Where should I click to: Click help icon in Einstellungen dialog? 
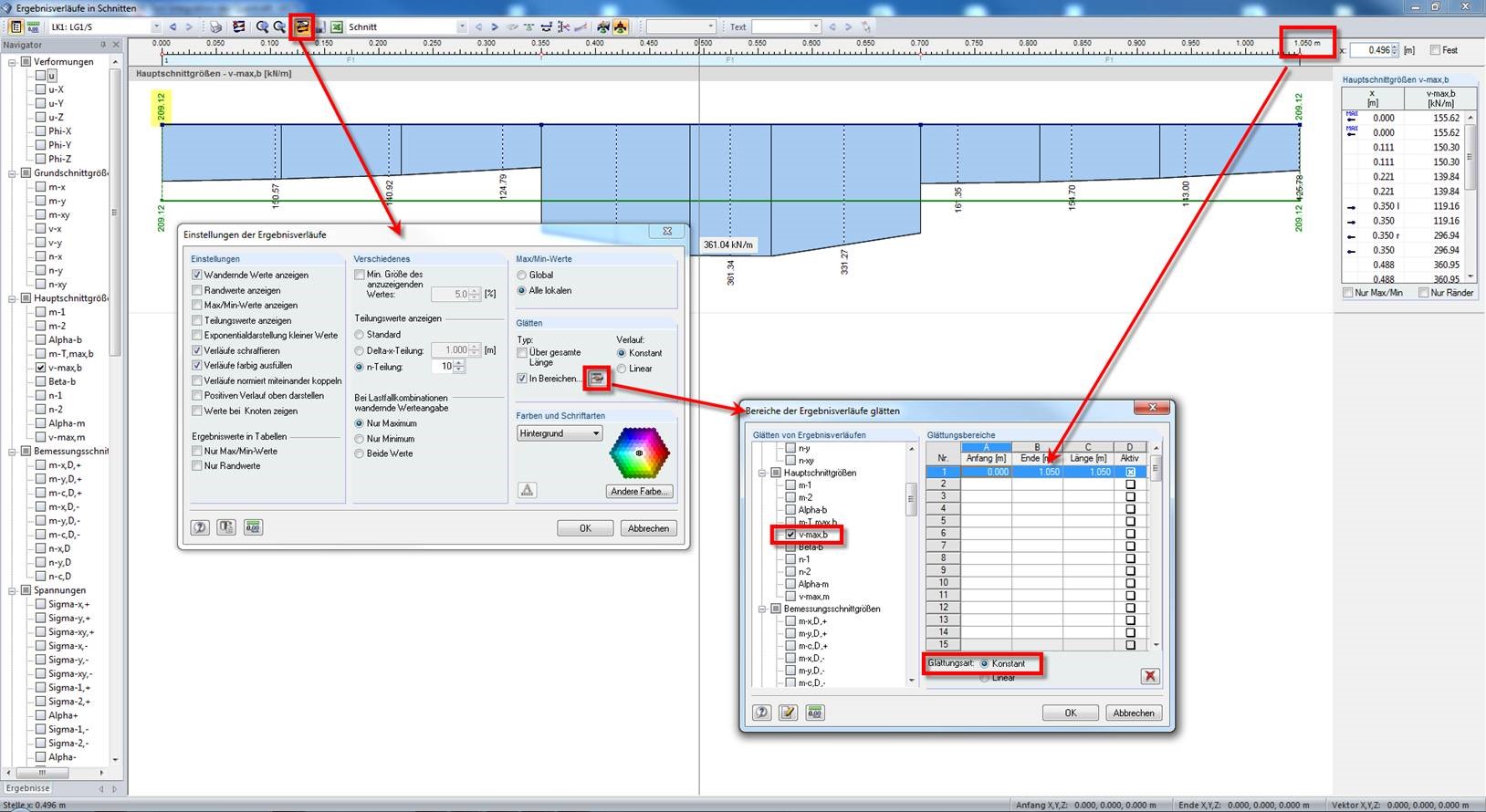(200, 527)
